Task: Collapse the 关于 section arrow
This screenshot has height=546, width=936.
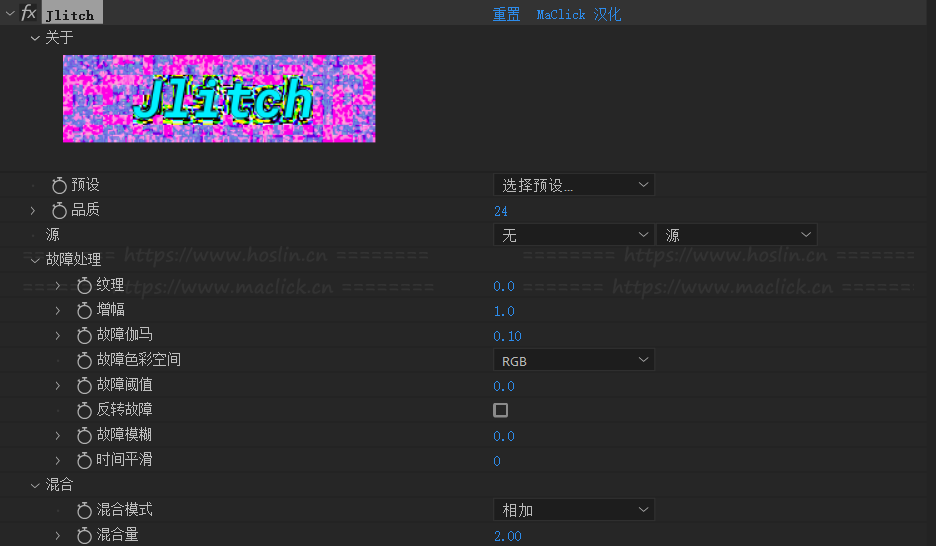Action: click(x=35, y=38)
